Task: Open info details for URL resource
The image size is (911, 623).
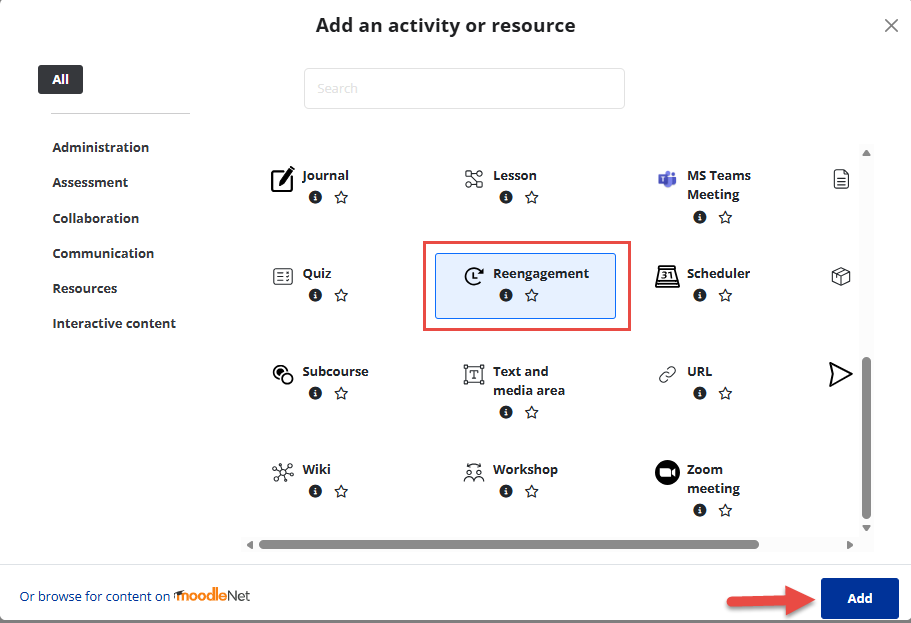Action: (700, 394)
